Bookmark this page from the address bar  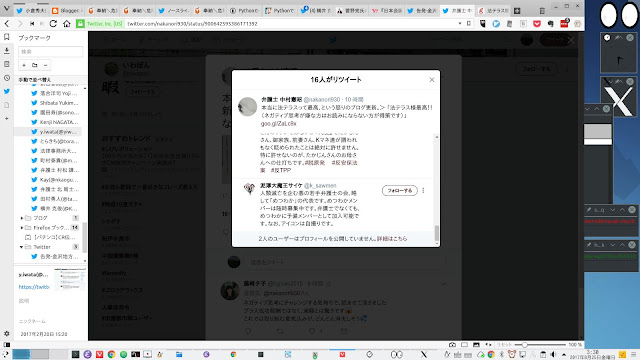[469, 24]
